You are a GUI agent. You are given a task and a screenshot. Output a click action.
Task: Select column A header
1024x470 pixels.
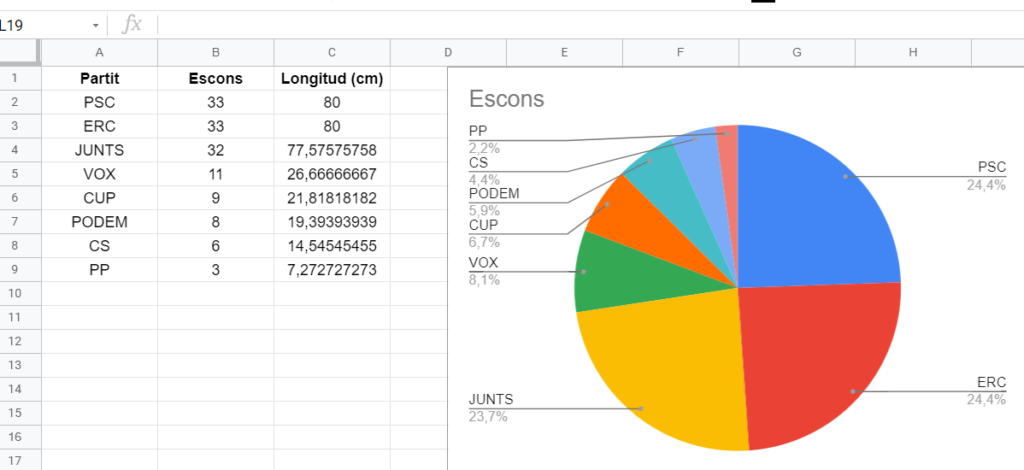pos(99,53)
